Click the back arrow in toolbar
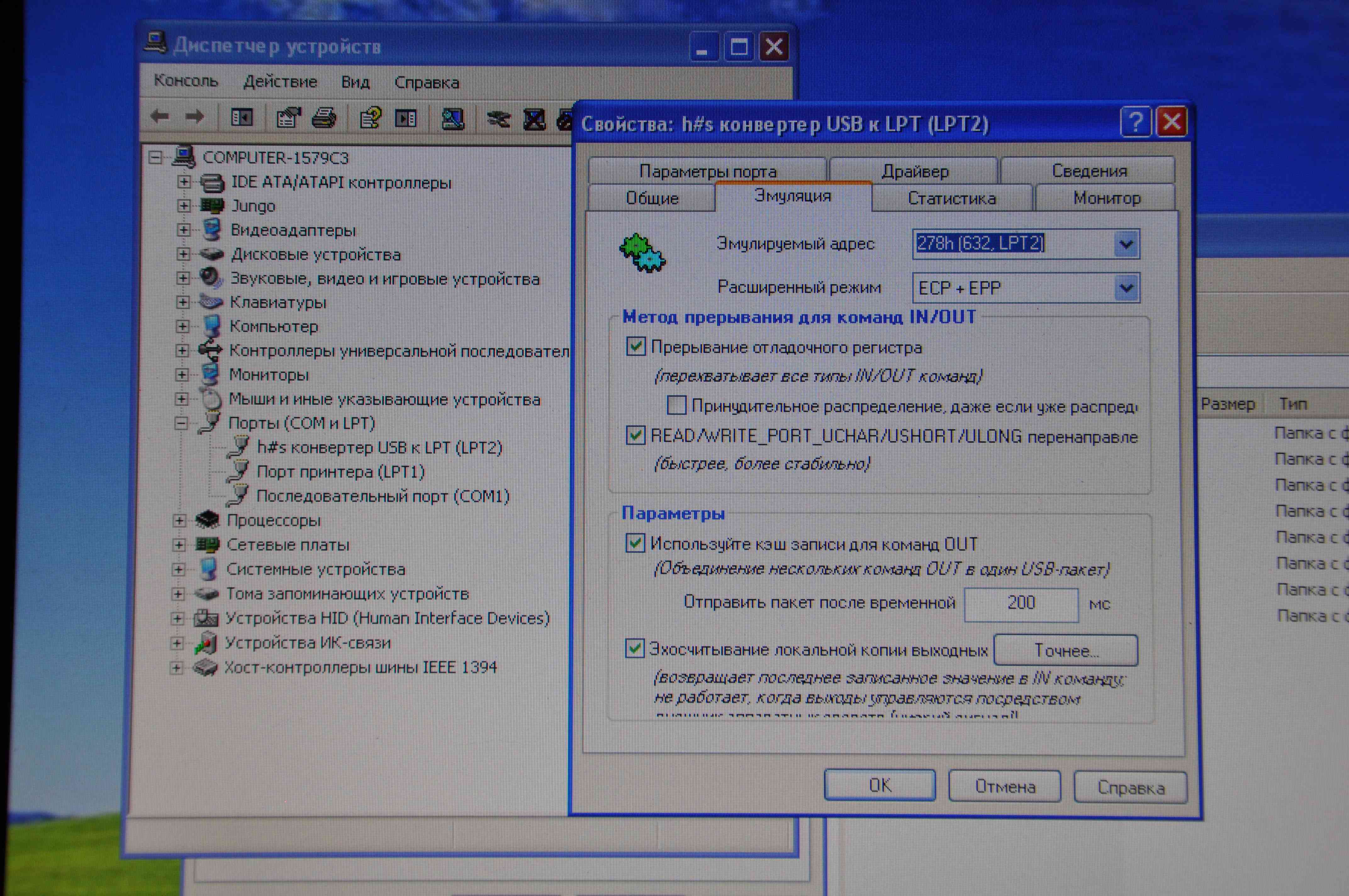 tap(160, 117)
